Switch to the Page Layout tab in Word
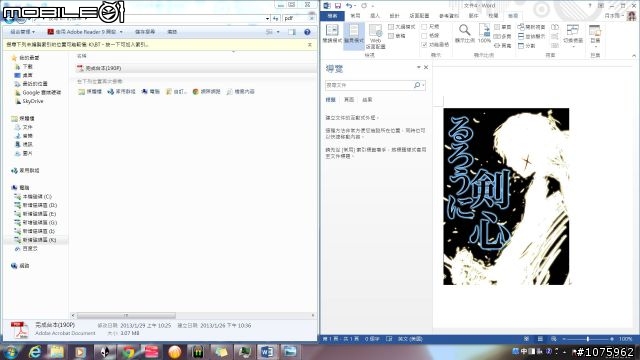 point(419,16)
